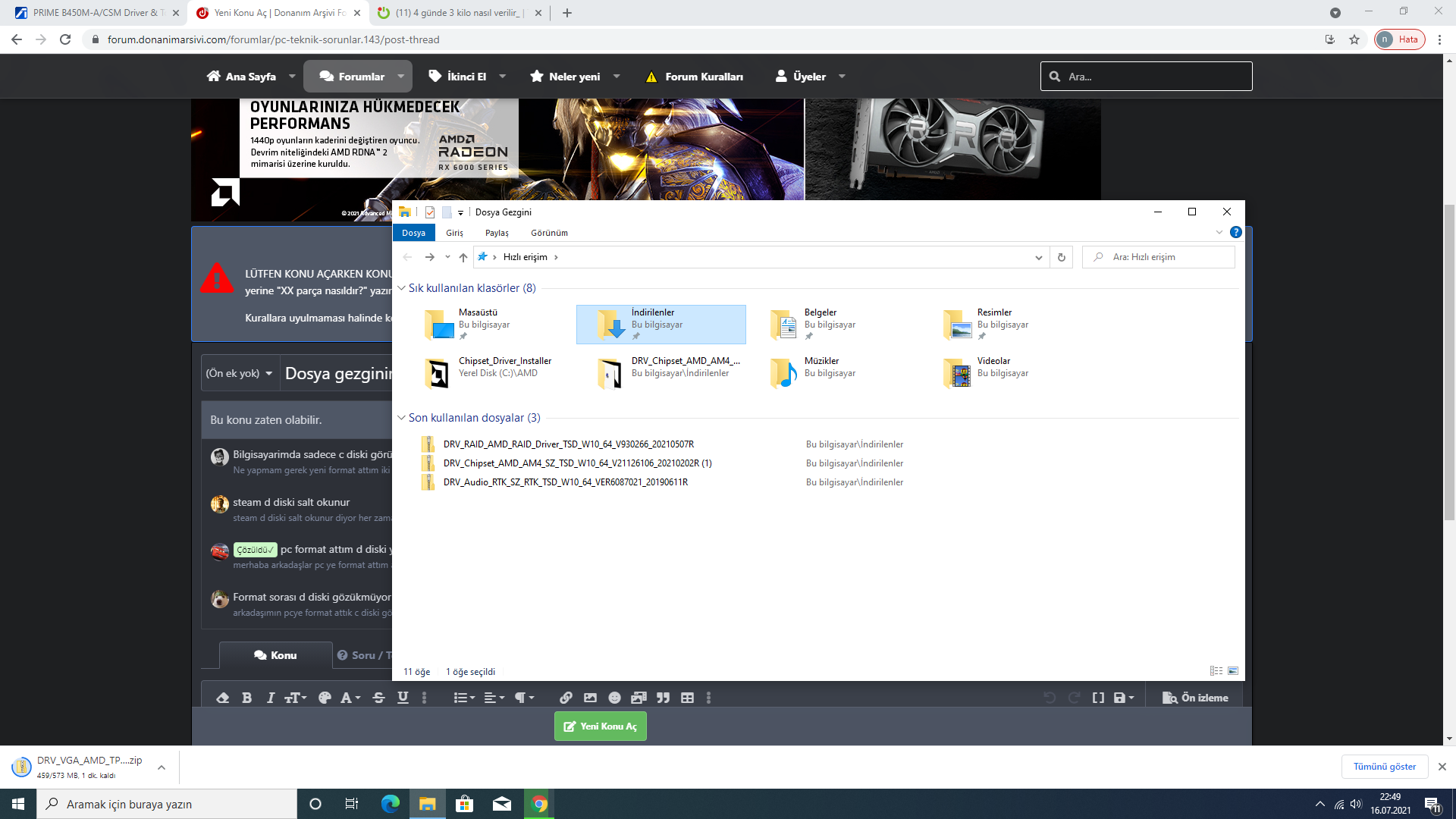Click Properties icon in Explorer quick access toolbar
1456x819 pixels.
[430, 212]
